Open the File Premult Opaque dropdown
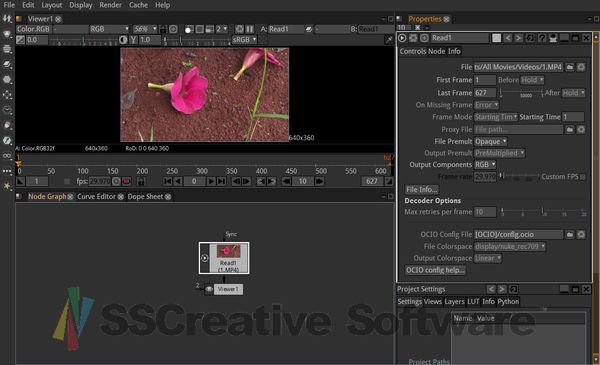 pos(491,142)
